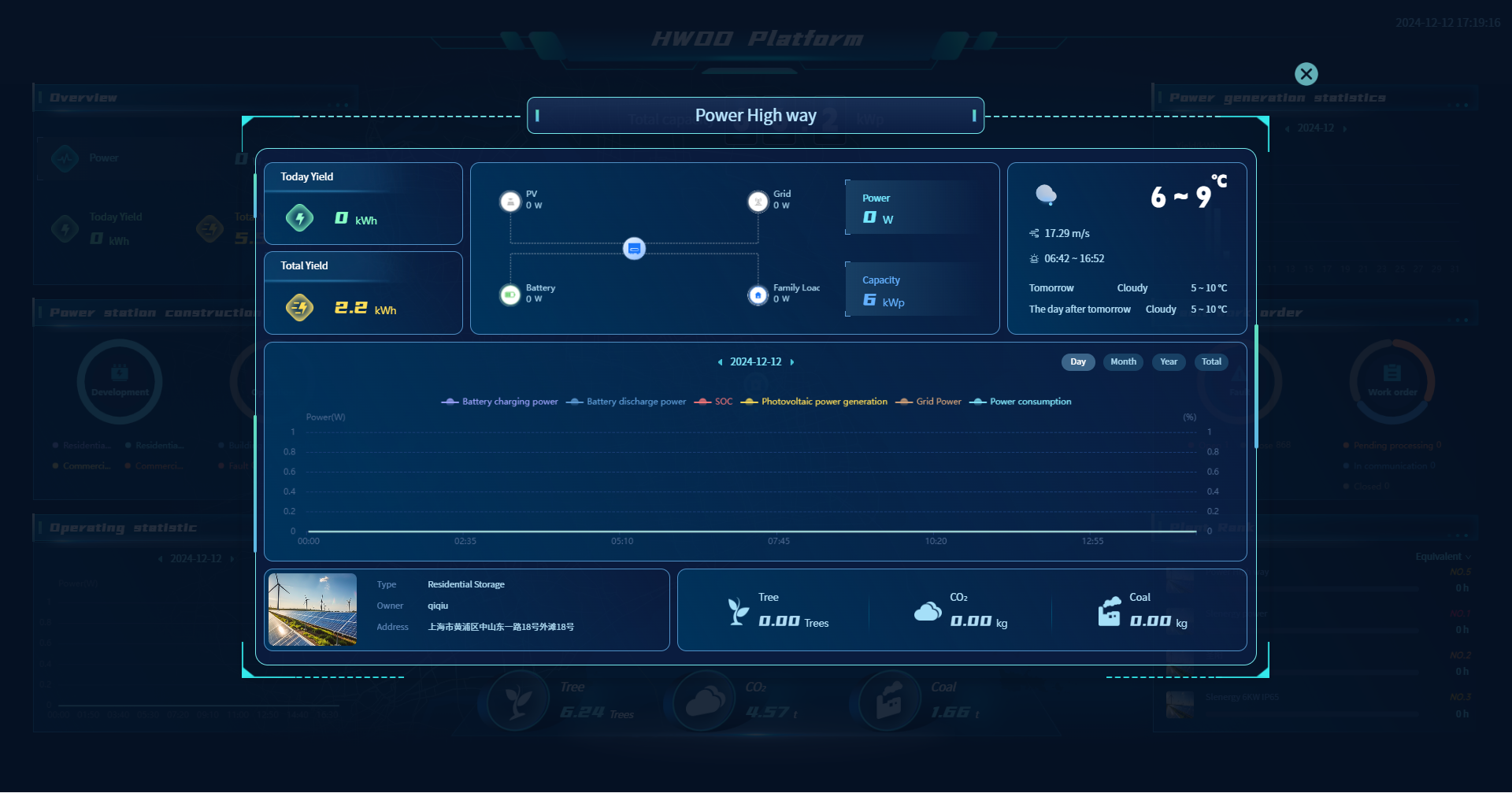Hide Photovoltaic power generation legend series
Viewport: 1512px width, 793px height.
coord(814,402)
